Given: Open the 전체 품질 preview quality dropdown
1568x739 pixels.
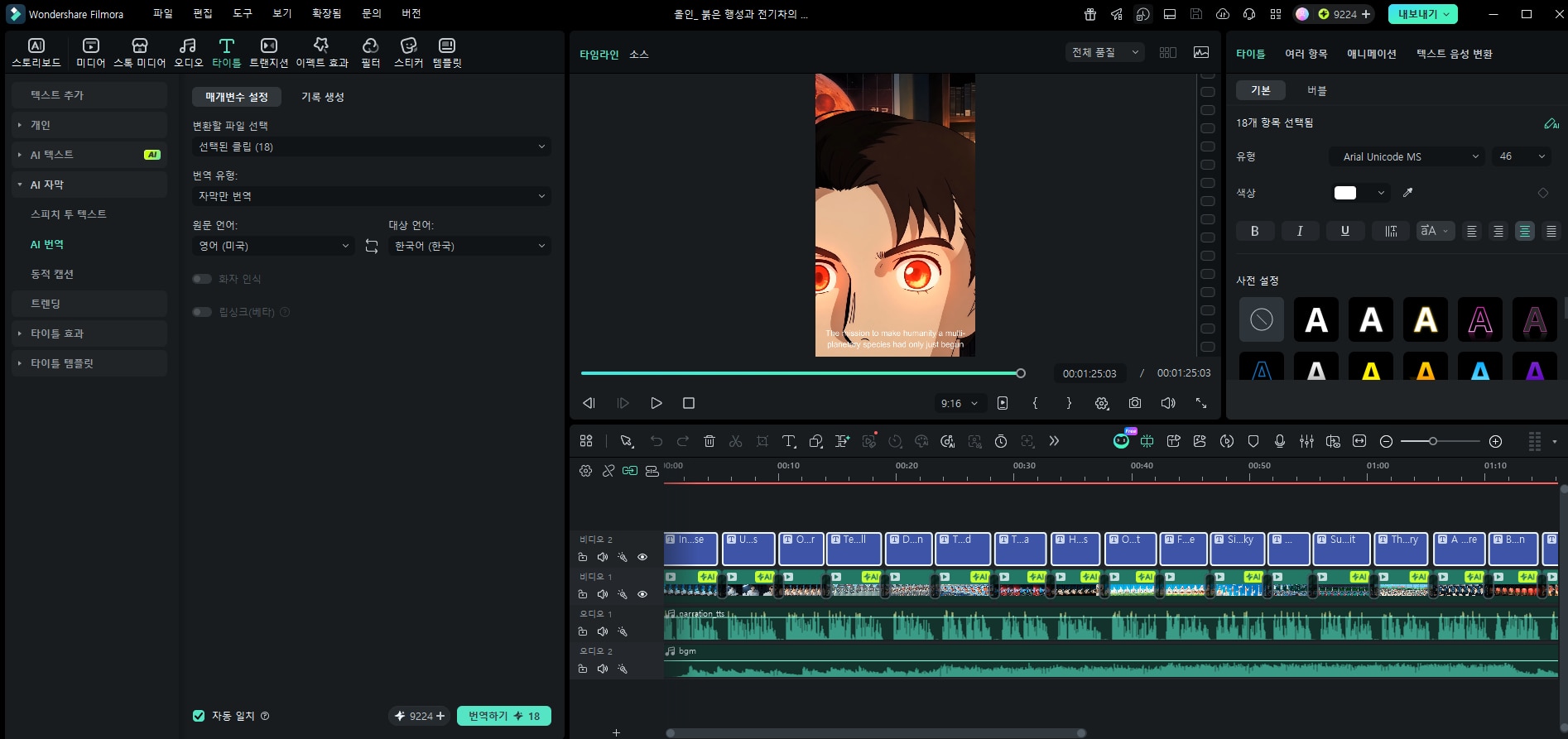Looking at the screenshot, I should tap(1105, 52).
